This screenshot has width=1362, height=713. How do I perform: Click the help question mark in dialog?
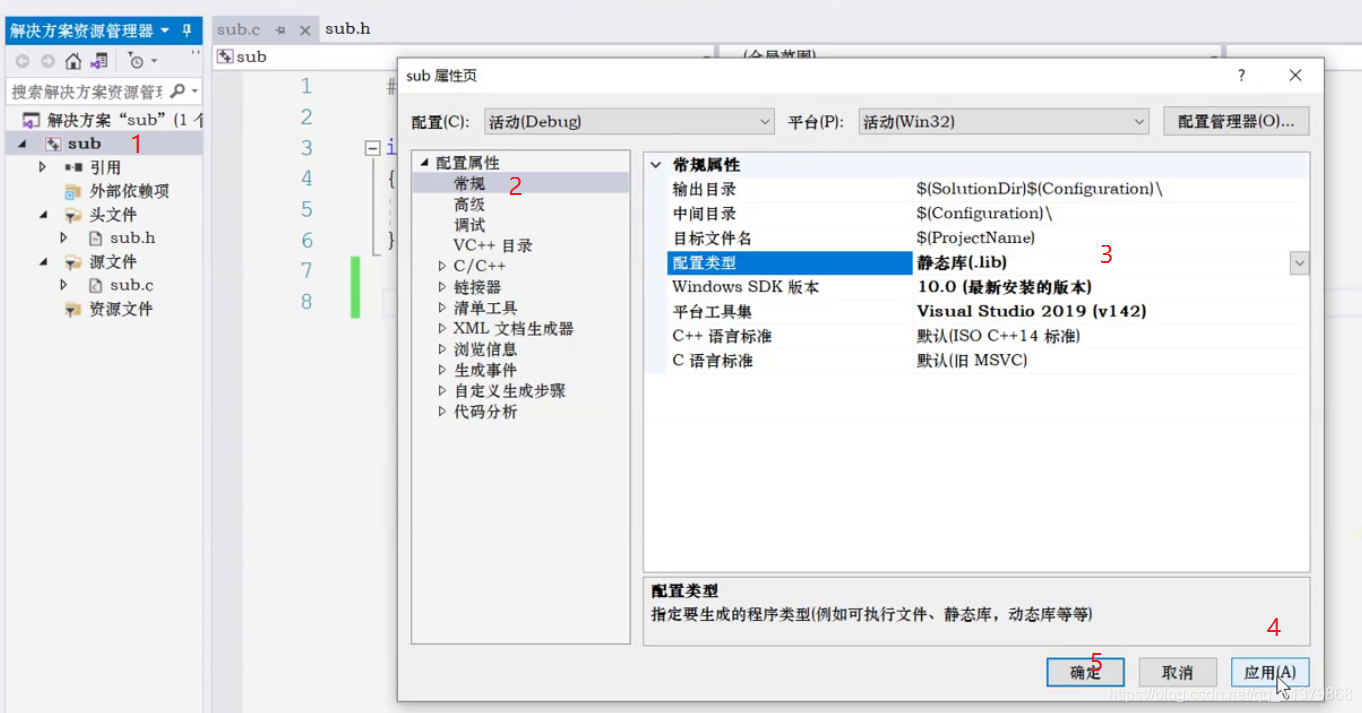click(1242, 75)
